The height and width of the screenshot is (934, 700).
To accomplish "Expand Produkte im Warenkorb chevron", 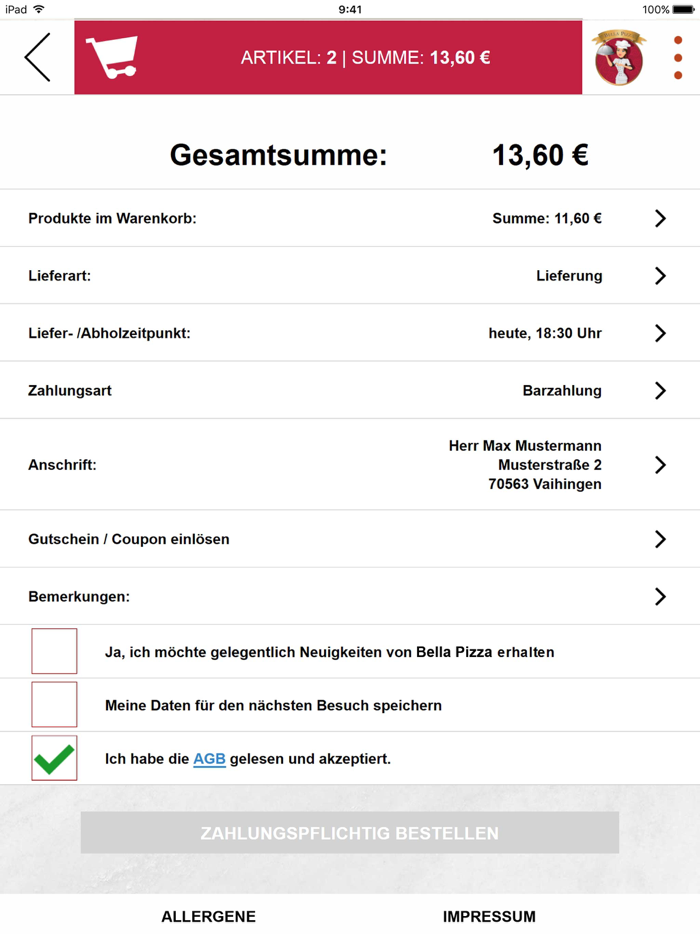I will coord(660,218).
